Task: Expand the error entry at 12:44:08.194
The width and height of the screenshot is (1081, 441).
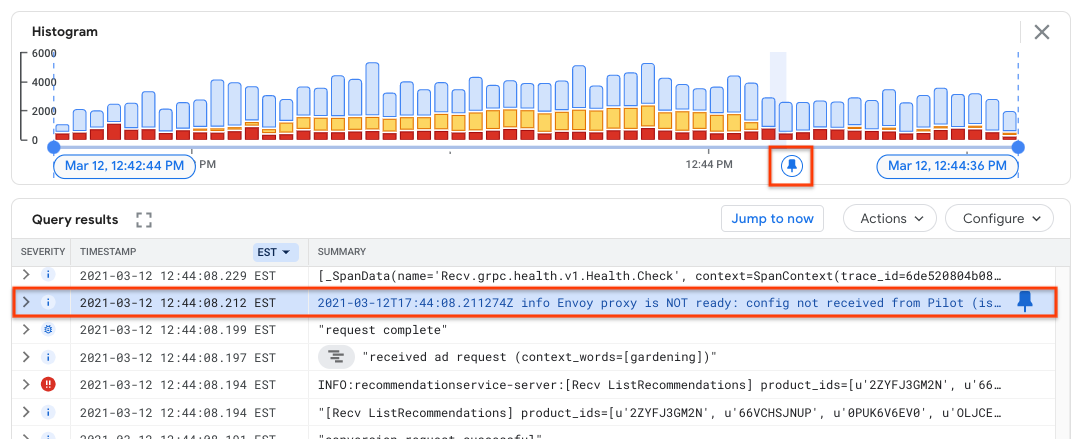Action: point(26,384)
